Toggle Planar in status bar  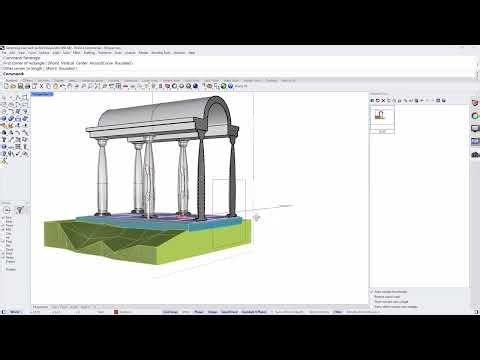pyautogui.click(x=199, y=312)
